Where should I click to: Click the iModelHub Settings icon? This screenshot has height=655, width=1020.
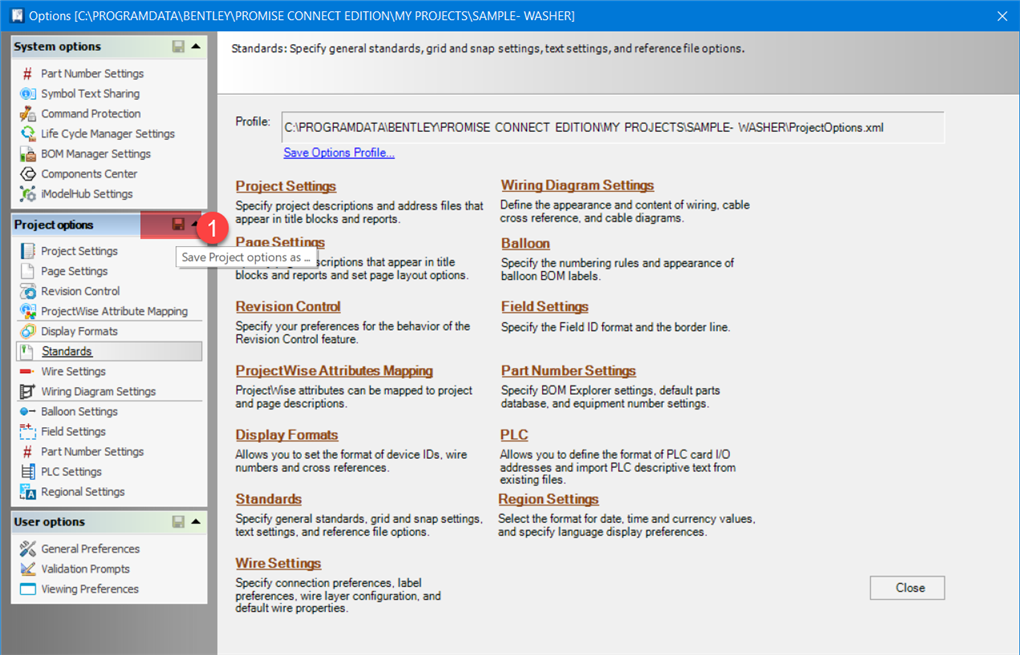(27, 194)
